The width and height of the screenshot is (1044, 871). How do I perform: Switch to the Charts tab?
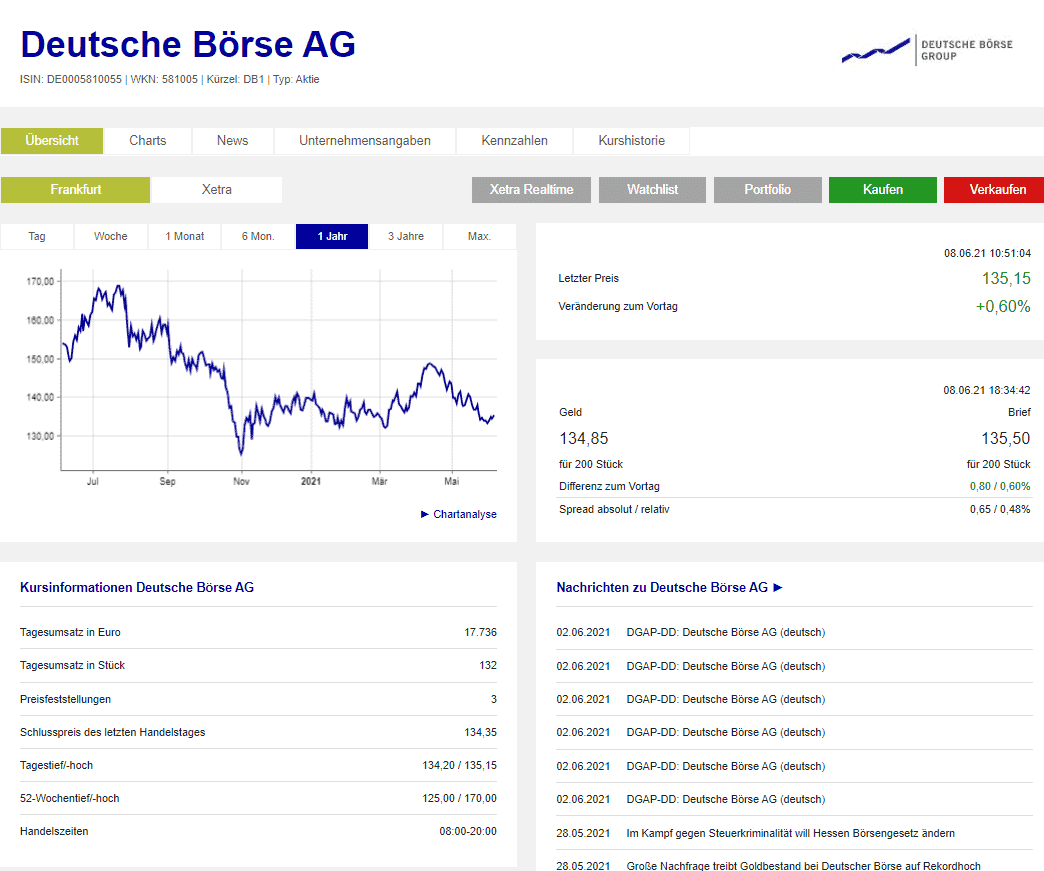pyautogui.click(x=148, y=141)
